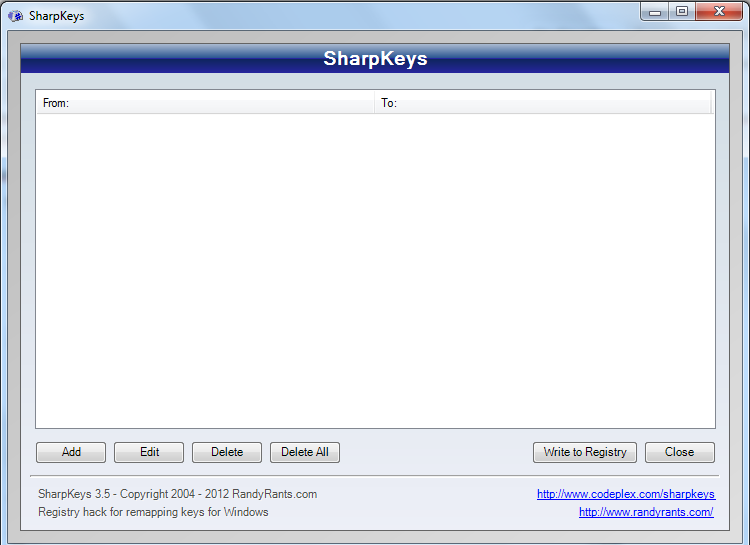This screenshot has width=750, height=545.
Task: Maximize the SharpKeys window
Action: tap(682, 11)
